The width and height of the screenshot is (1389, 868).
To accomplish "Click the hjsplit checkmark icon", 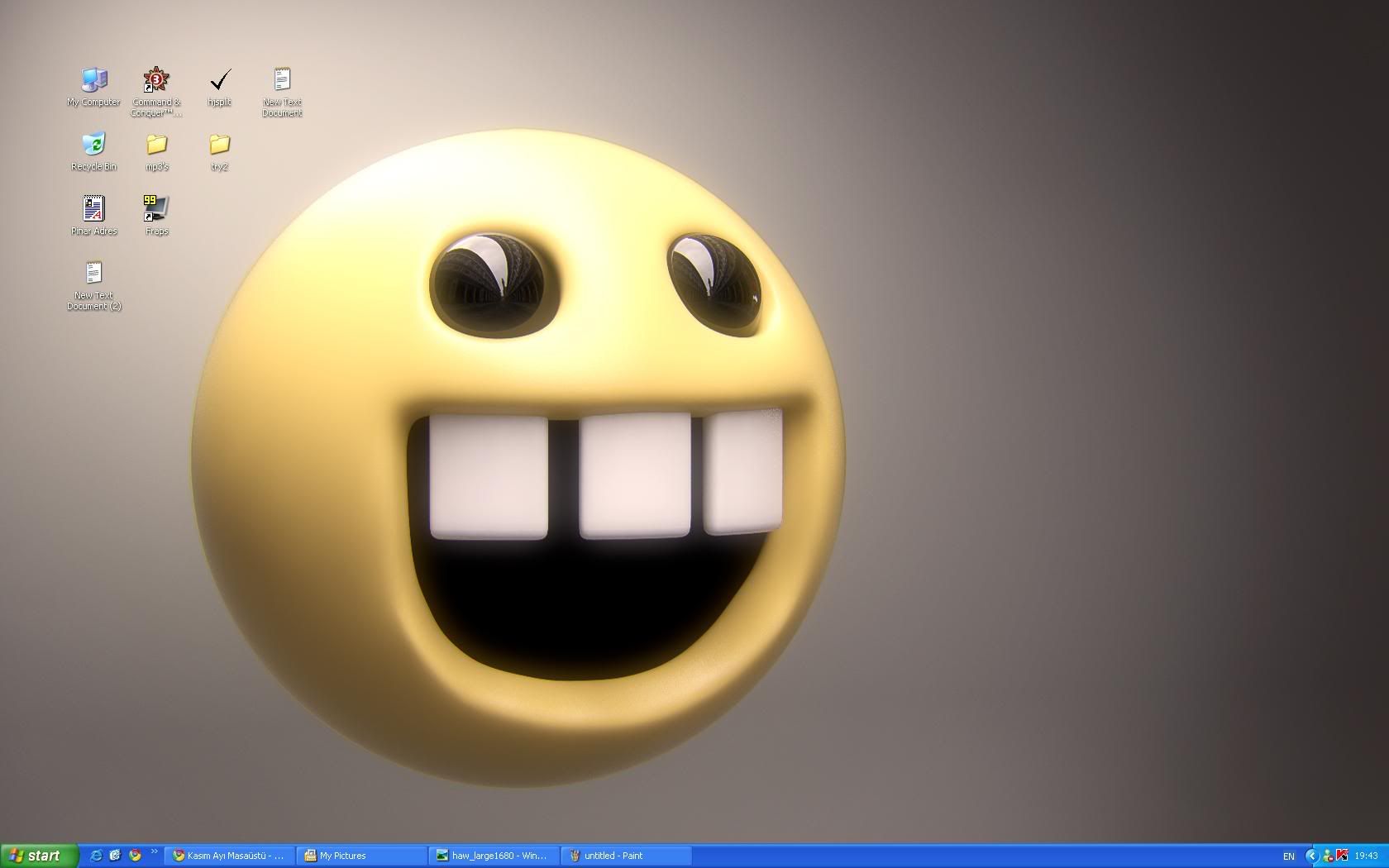I will [x=219, y=80].
